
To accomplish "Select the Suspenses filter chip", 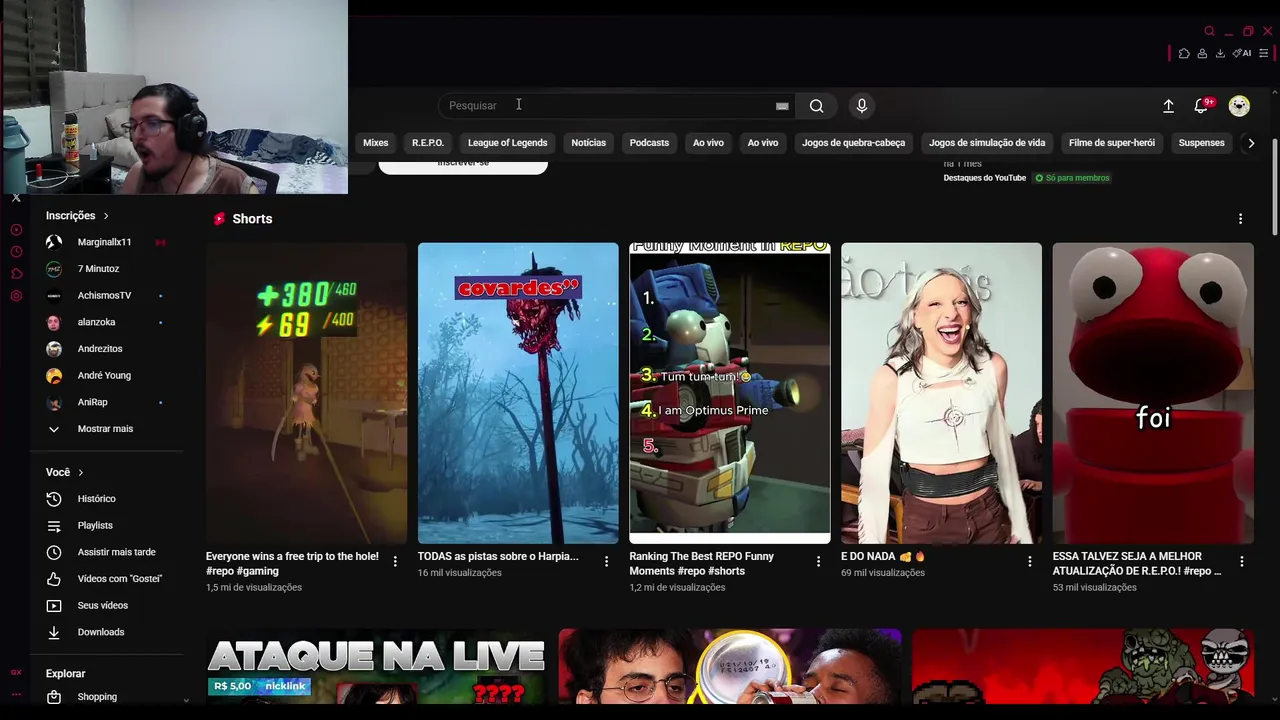I will click(x=1201, y=143).
